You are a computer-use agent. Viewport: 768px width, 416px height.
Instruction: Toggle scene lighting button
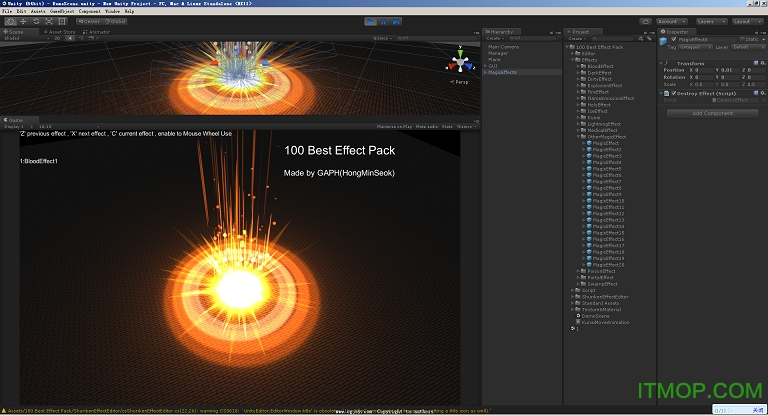click(x=71, y=38)
